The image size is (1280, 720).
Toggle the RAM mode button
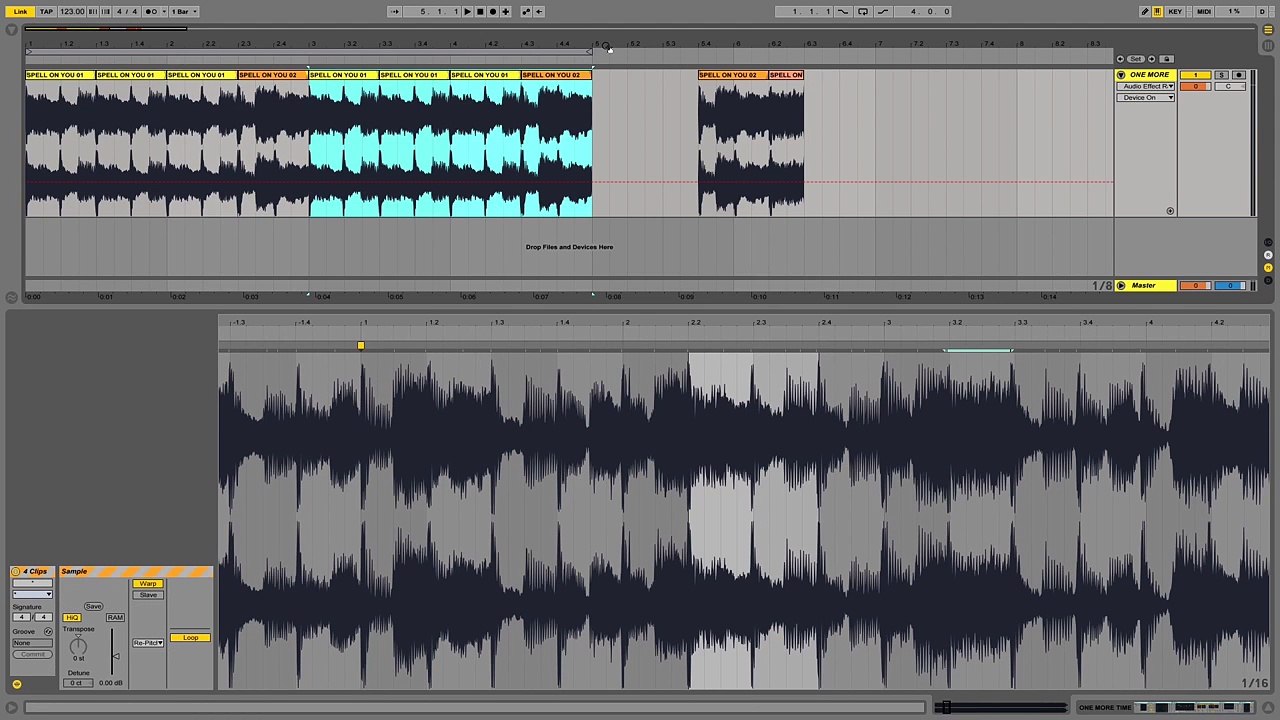115,617
